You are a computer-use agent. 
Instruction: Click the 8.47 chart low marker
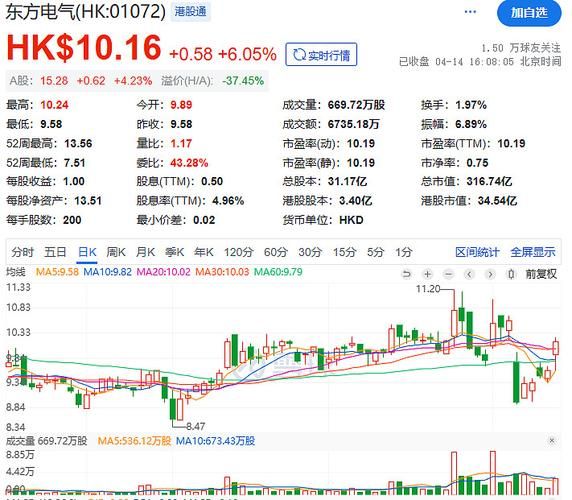[x=196, y=426]
